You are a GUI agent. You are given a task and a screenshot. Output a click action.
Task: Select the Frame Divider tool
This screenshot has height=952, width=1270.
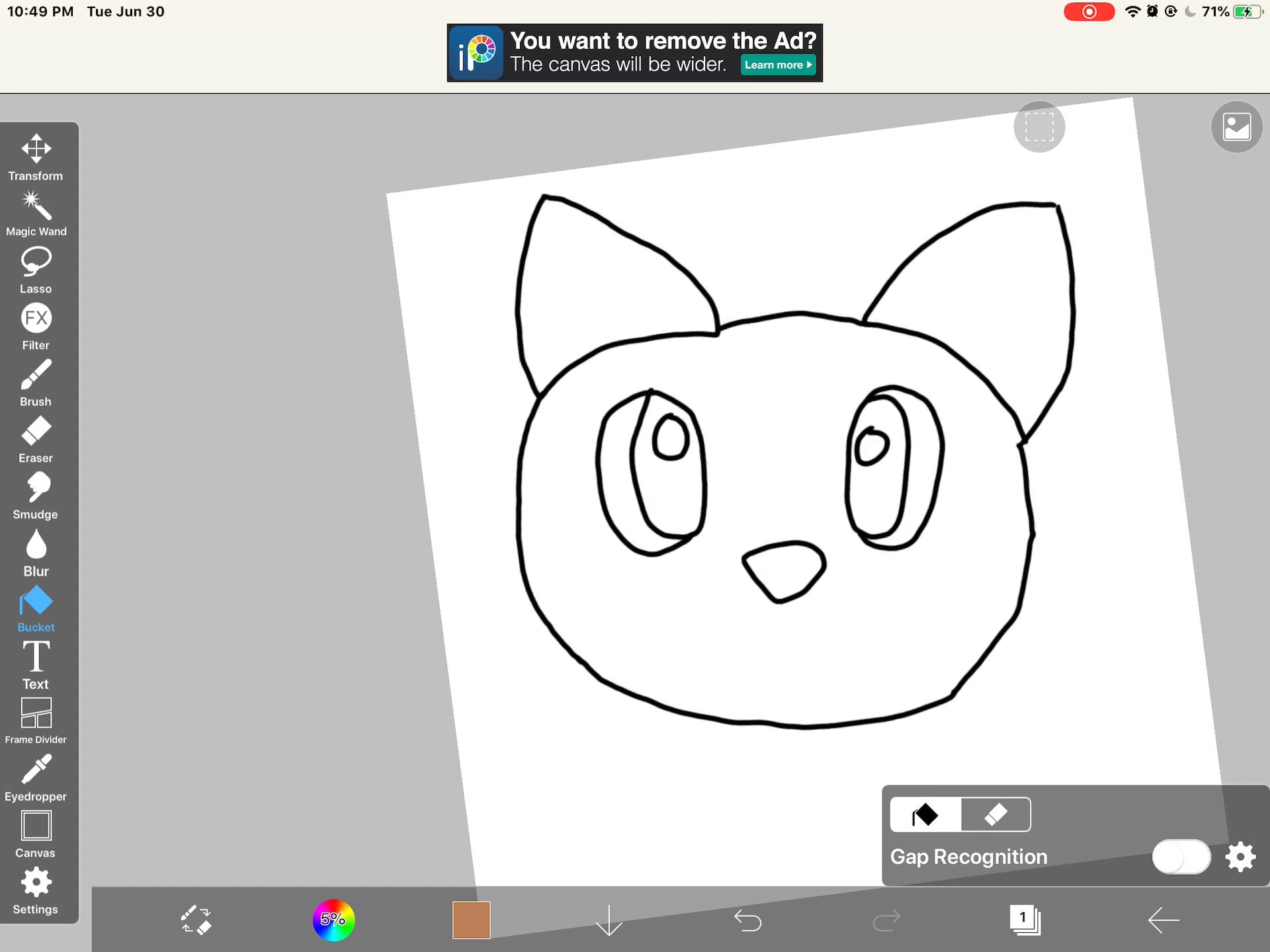36,721
